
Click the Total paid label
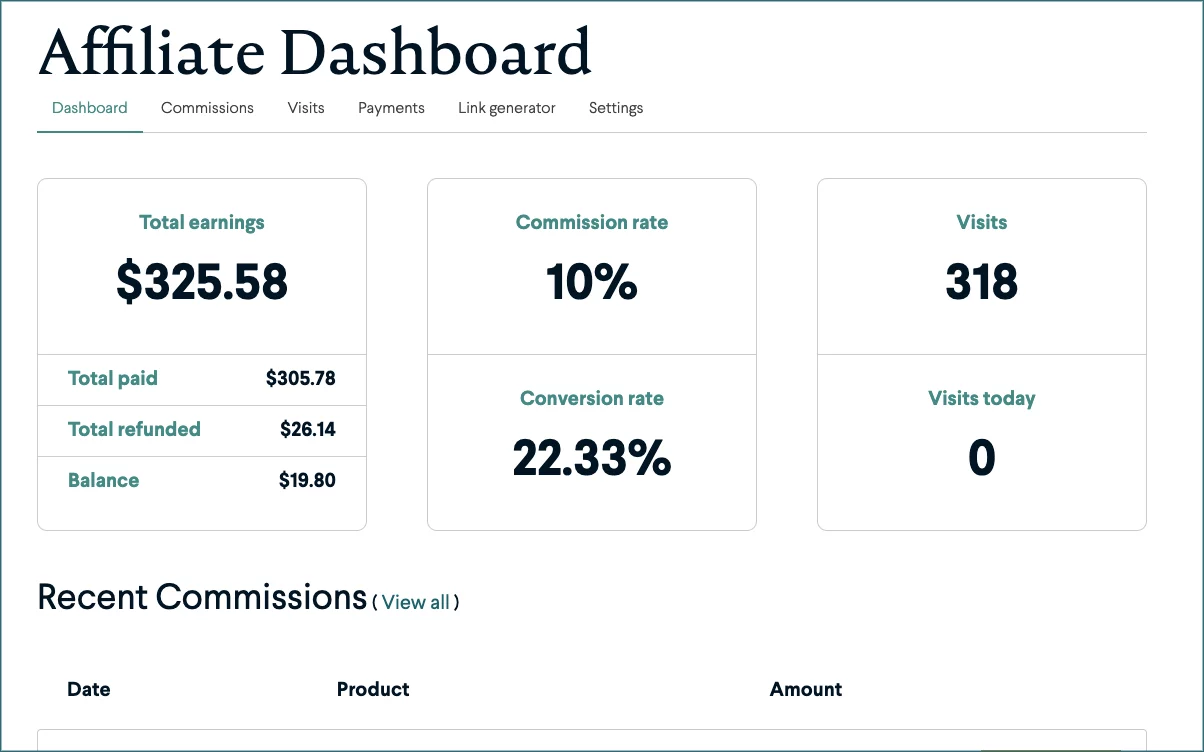point(113,378)
